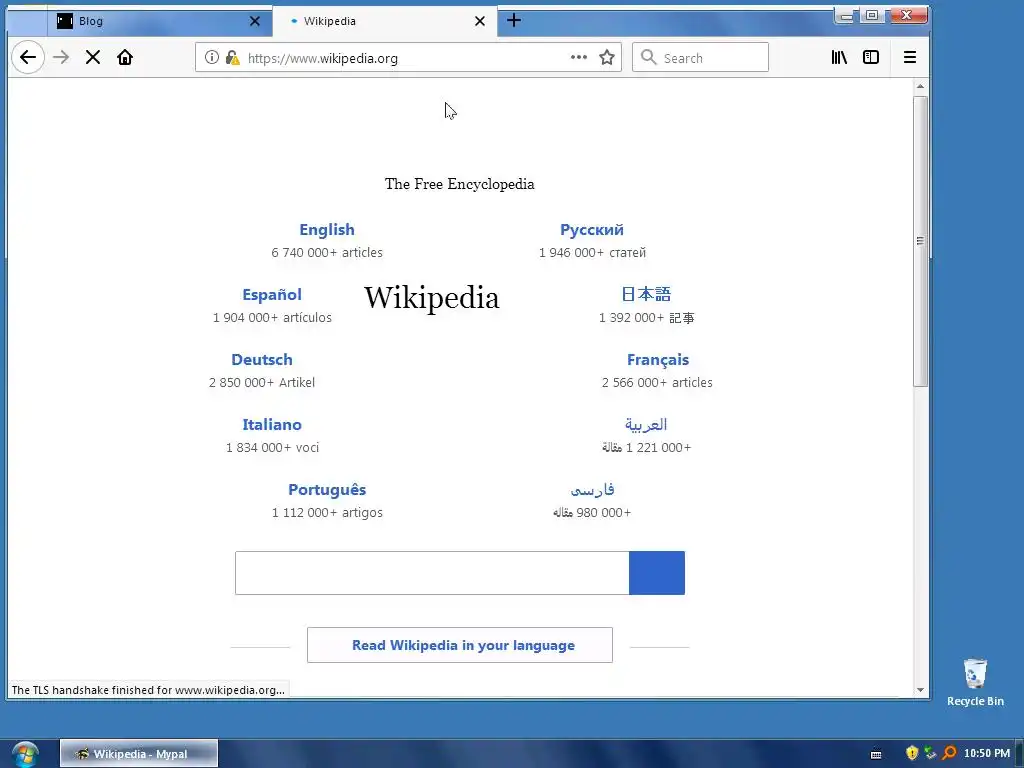Open the hamburger application menu
This screenshot has width=1024, height=768.
tap(910, 57)
